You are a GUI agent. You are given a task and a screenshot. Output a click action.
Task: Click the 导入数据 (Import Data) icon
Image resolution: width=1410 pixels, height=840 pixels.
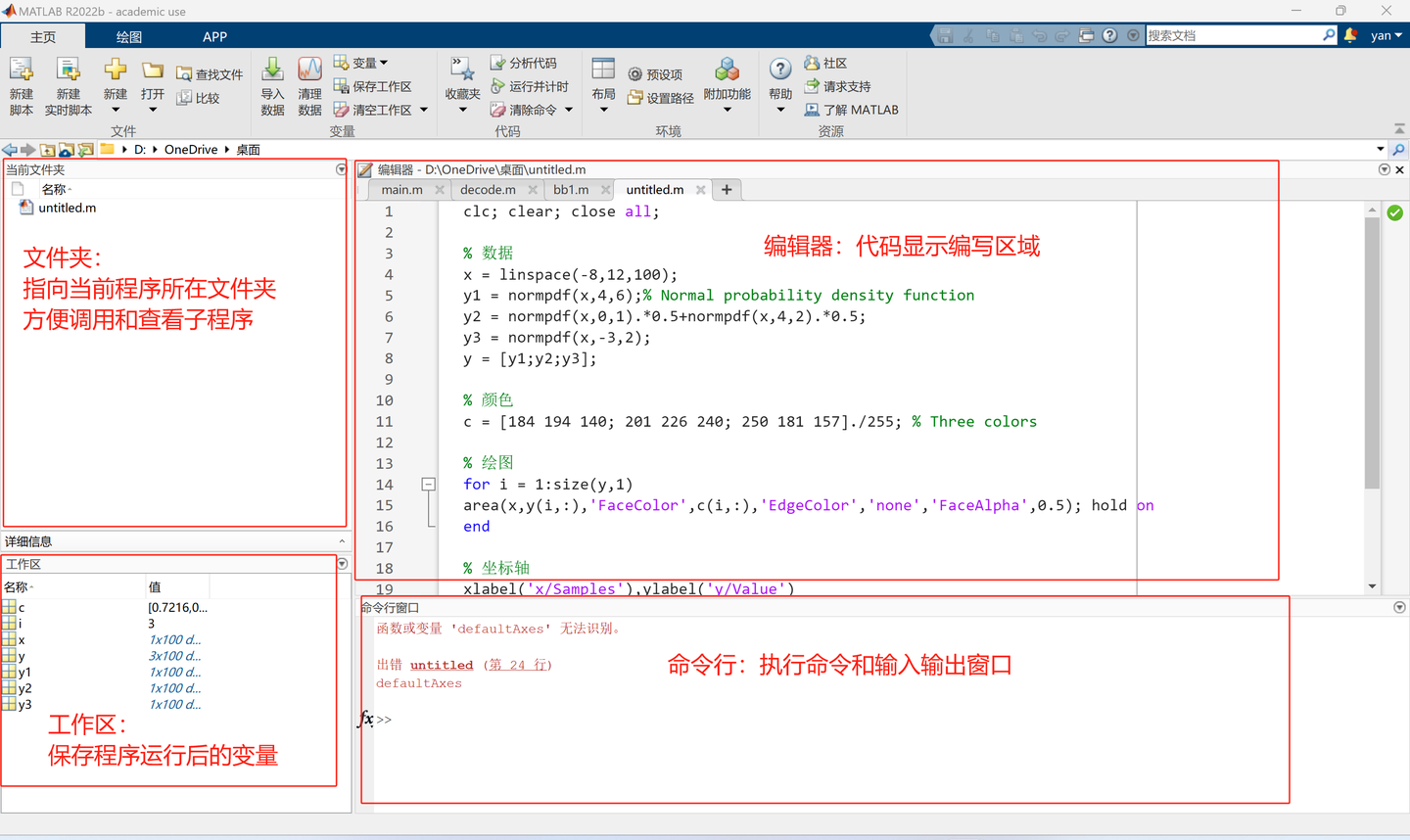coord(272,70)
